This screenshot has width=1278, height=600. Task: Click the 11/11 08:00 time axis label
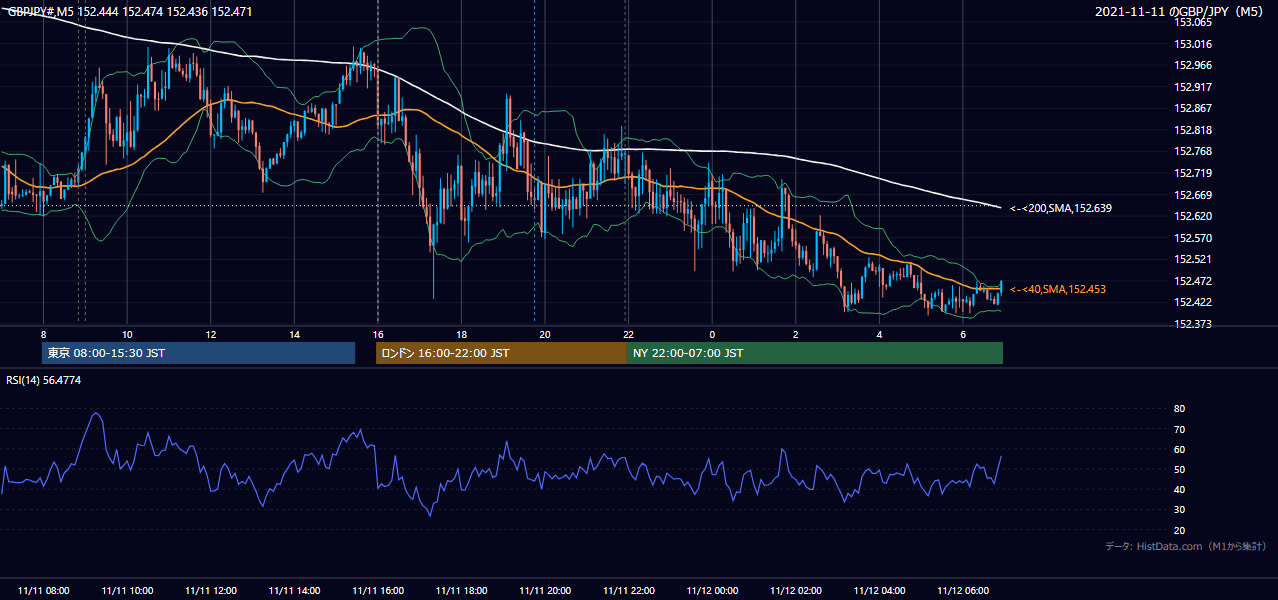click(x=43, y=591)
